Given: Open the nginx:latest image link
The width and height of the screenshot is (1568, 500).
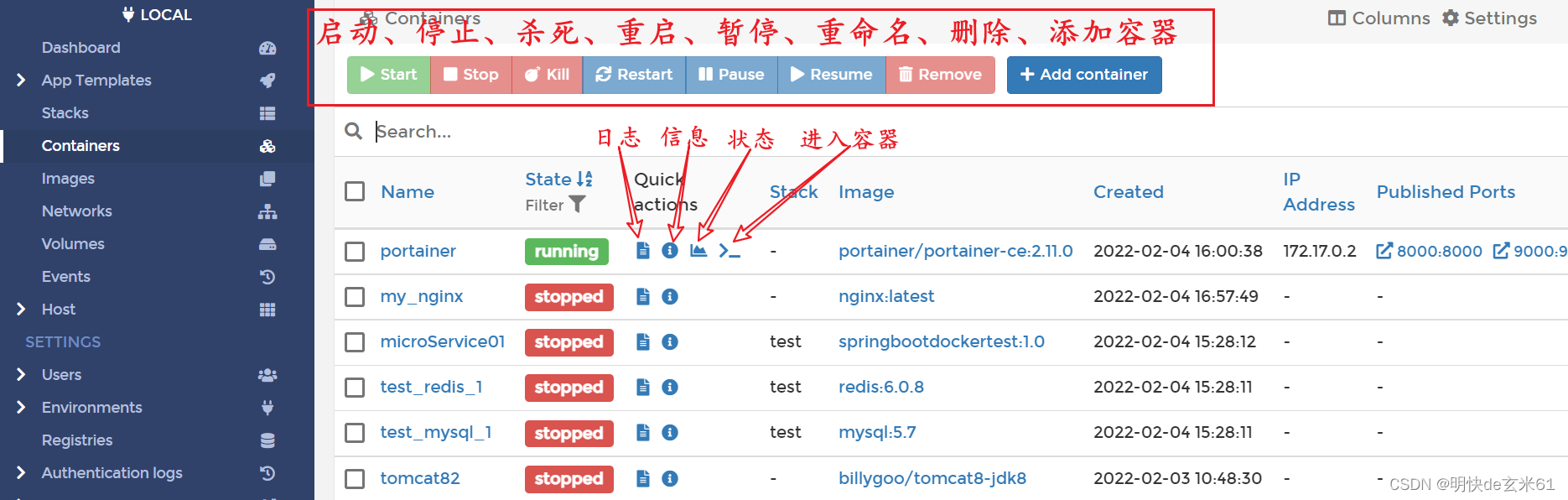Looking at the screenshot, I should click(x=886, y=296).
